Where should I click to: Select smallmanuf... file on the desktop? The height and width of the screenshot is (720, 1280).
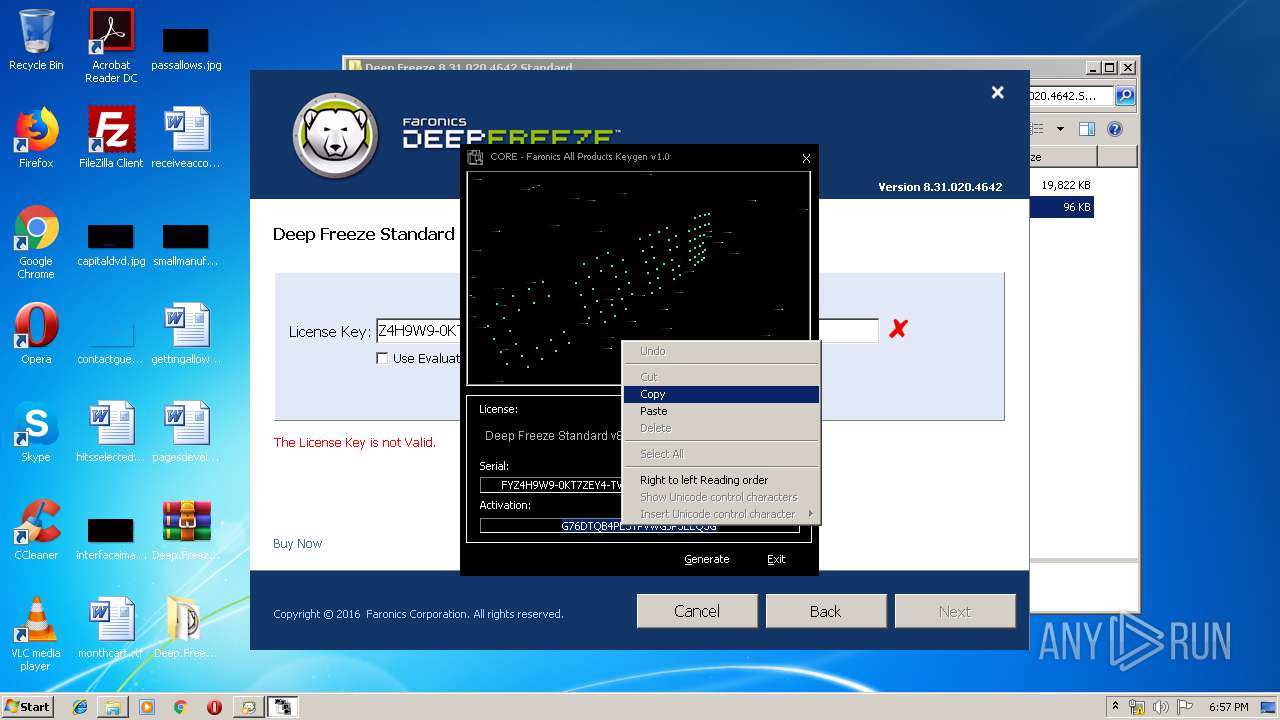point(186,246)
